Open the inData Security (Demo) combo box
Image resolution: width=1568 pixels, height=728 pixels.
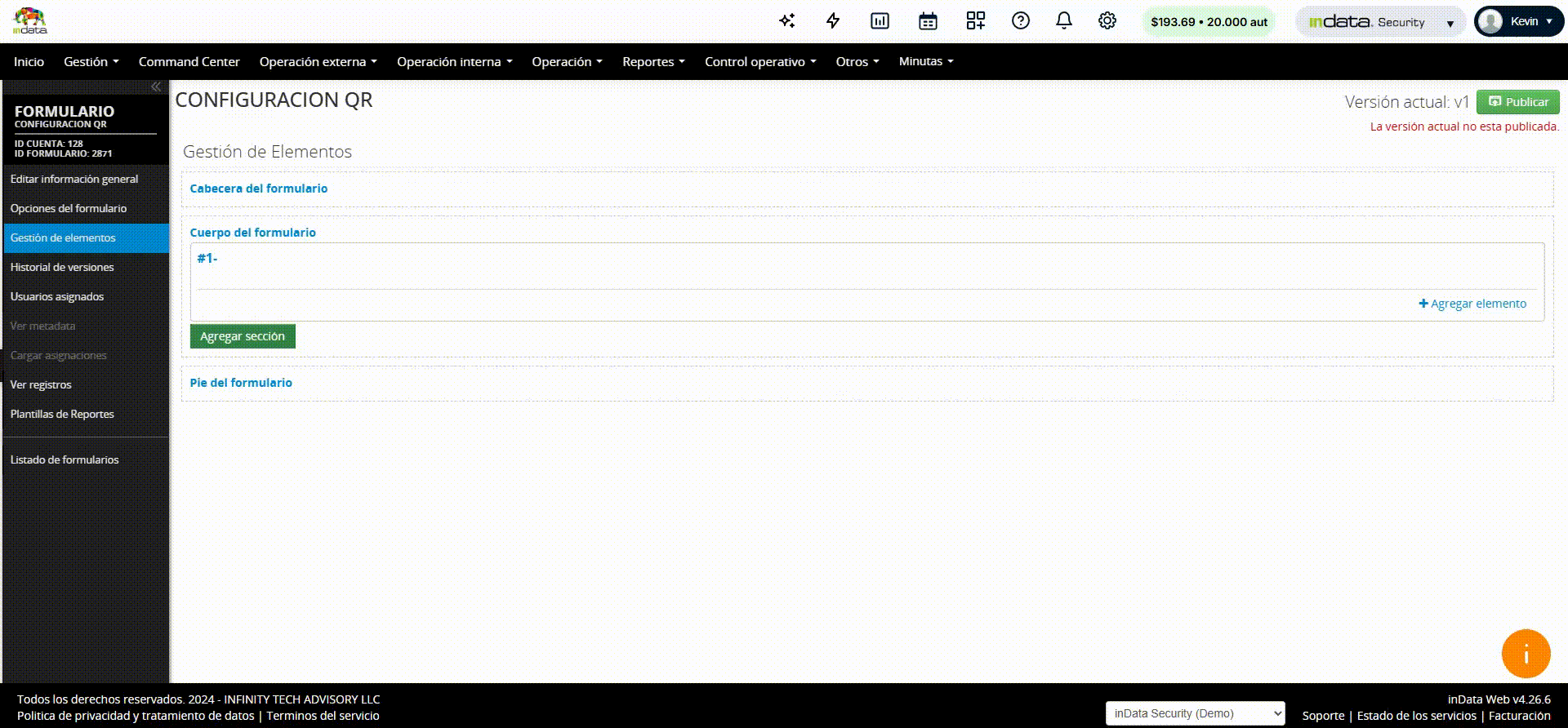[1194, 713]
